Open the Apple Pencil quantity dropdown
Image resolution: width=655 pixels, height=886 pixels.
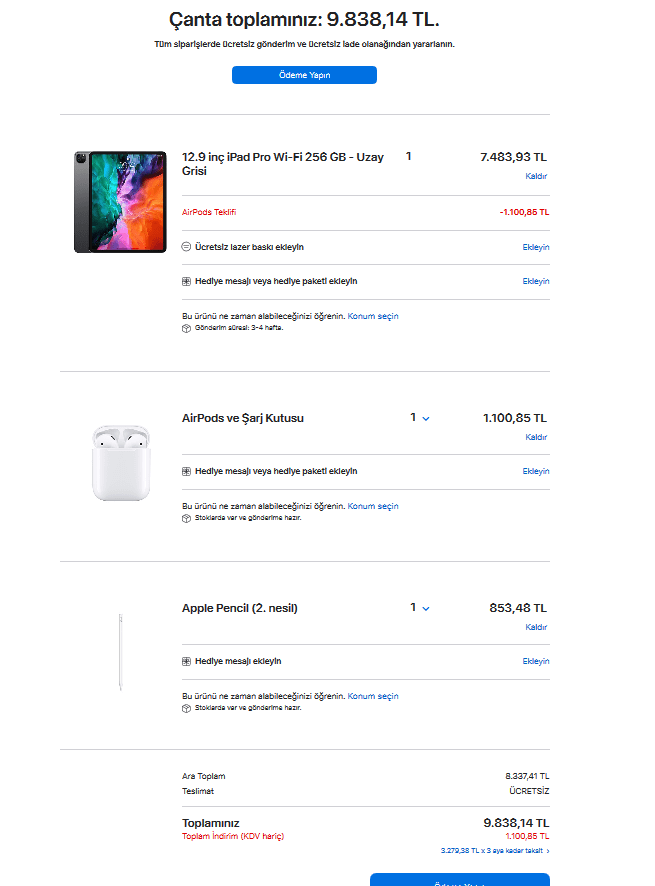[420, 608]
